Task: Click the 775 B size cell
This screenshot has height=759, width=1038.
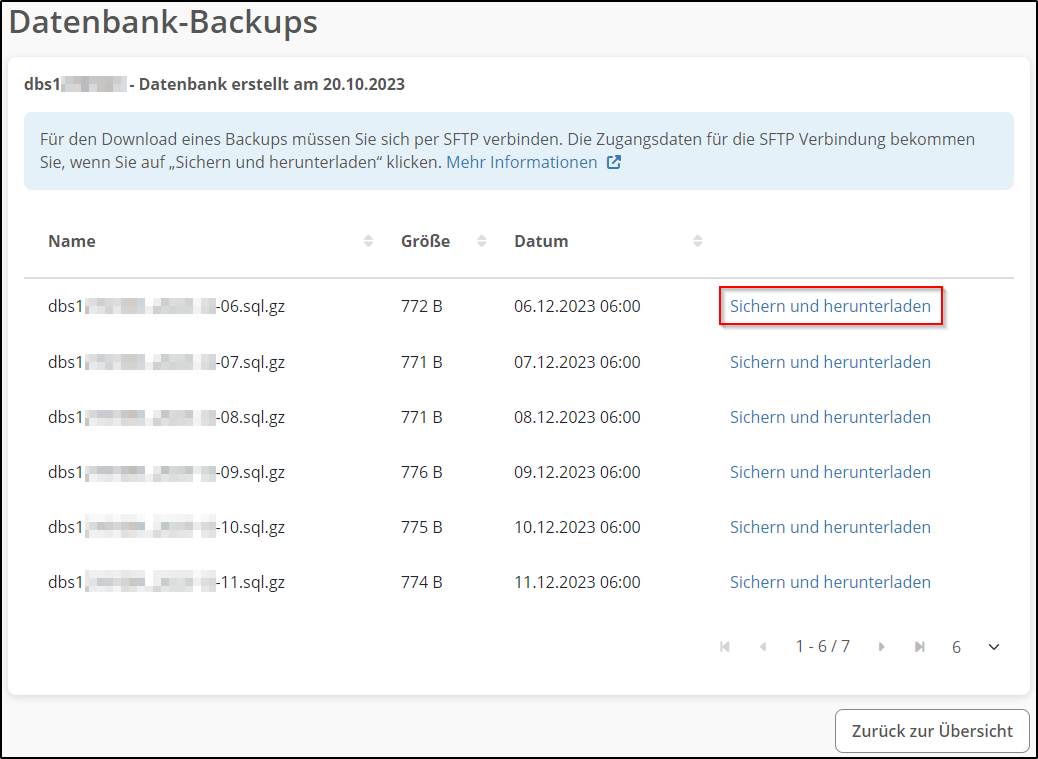Action: coord(422,527)
